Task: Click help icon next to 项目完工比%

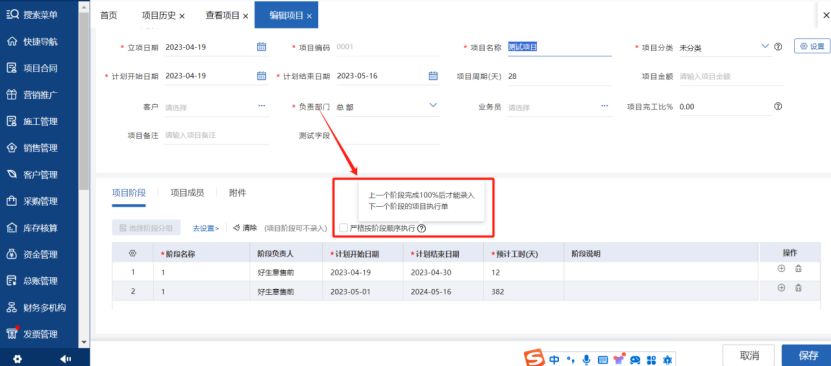Action: point(778,106)
